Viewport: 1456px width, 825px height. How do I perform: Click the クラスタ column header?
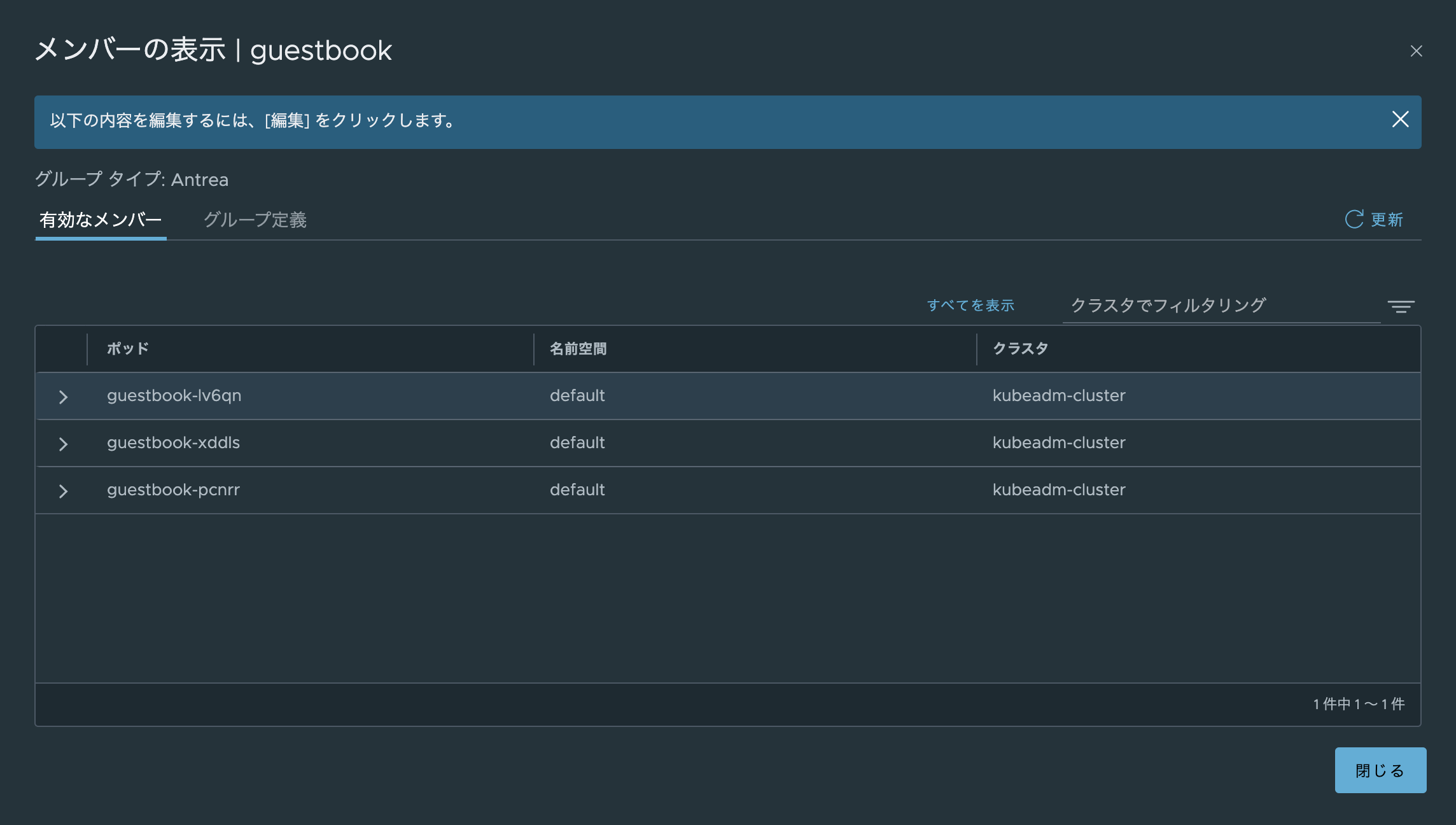(x=1020, y=349)
